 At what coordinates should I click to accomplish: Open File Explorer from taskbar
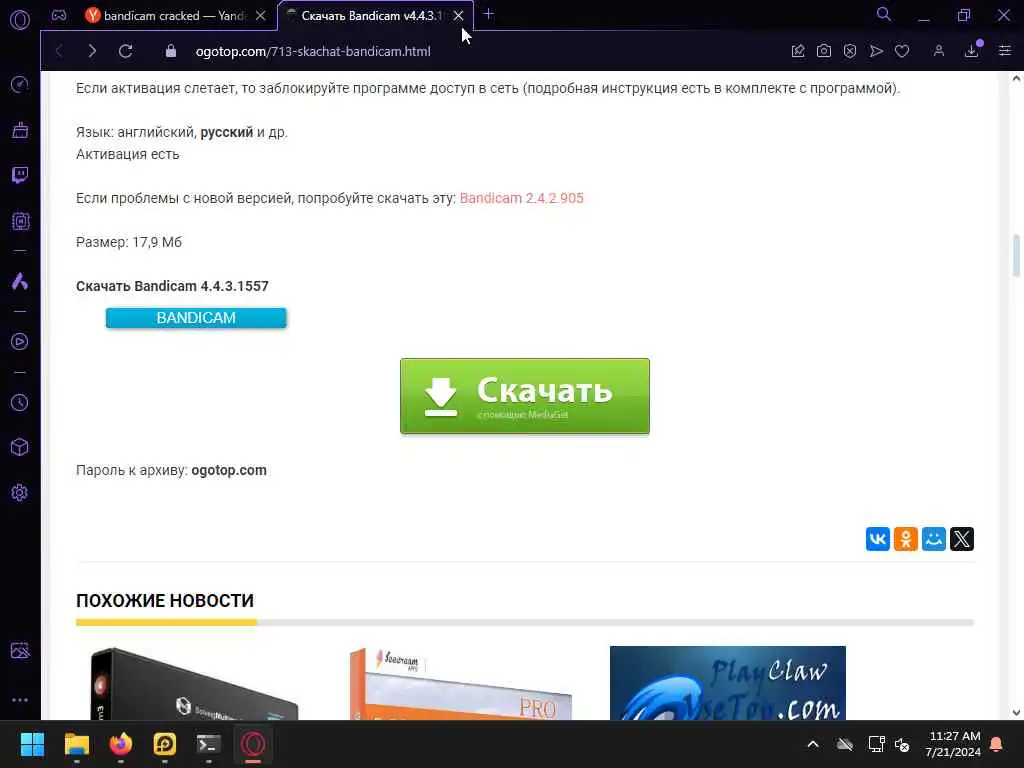76,744
